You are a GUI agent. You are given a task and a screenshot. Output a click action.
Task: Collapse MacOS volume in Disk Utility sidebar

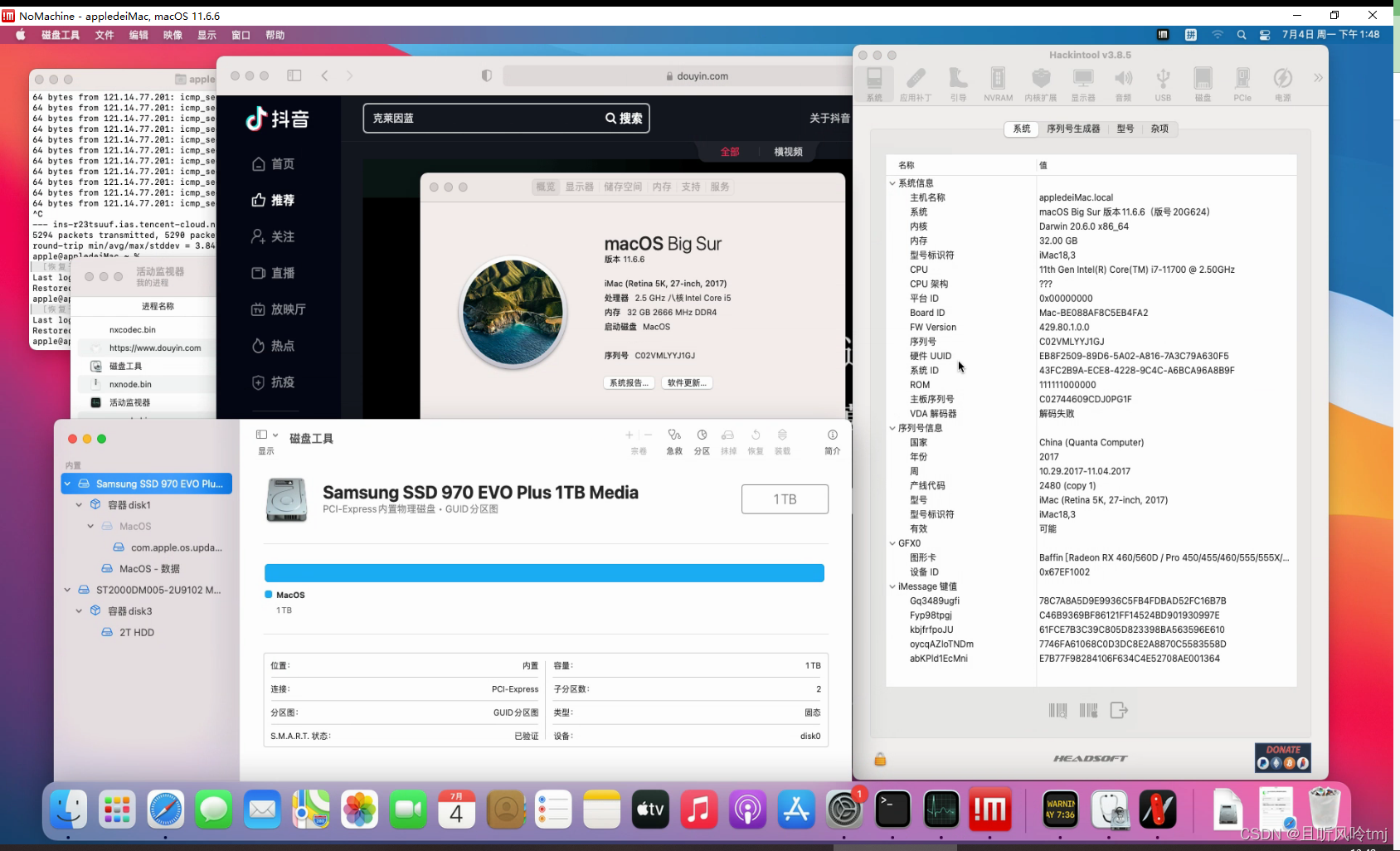point(90,526)
